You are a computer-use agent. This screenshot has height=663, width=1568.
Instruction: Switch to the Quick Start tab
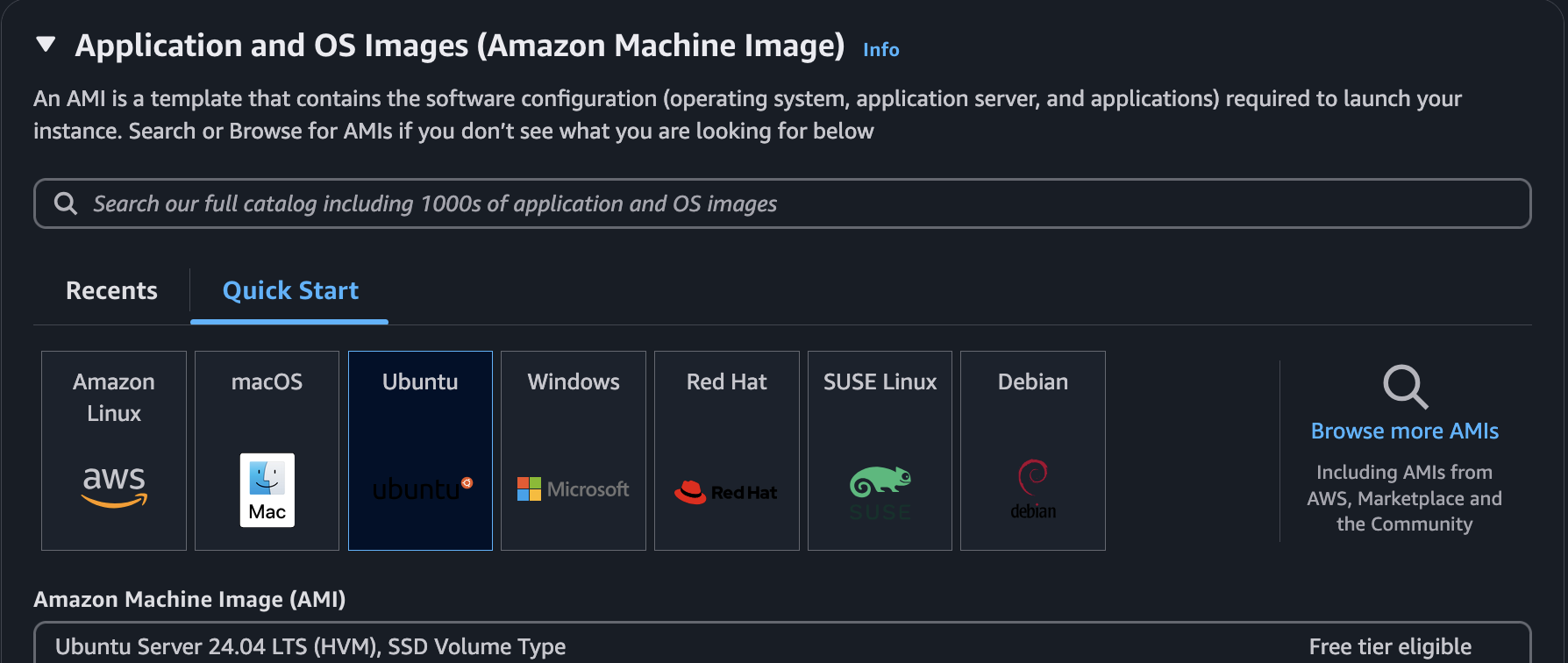pos(290,291)
